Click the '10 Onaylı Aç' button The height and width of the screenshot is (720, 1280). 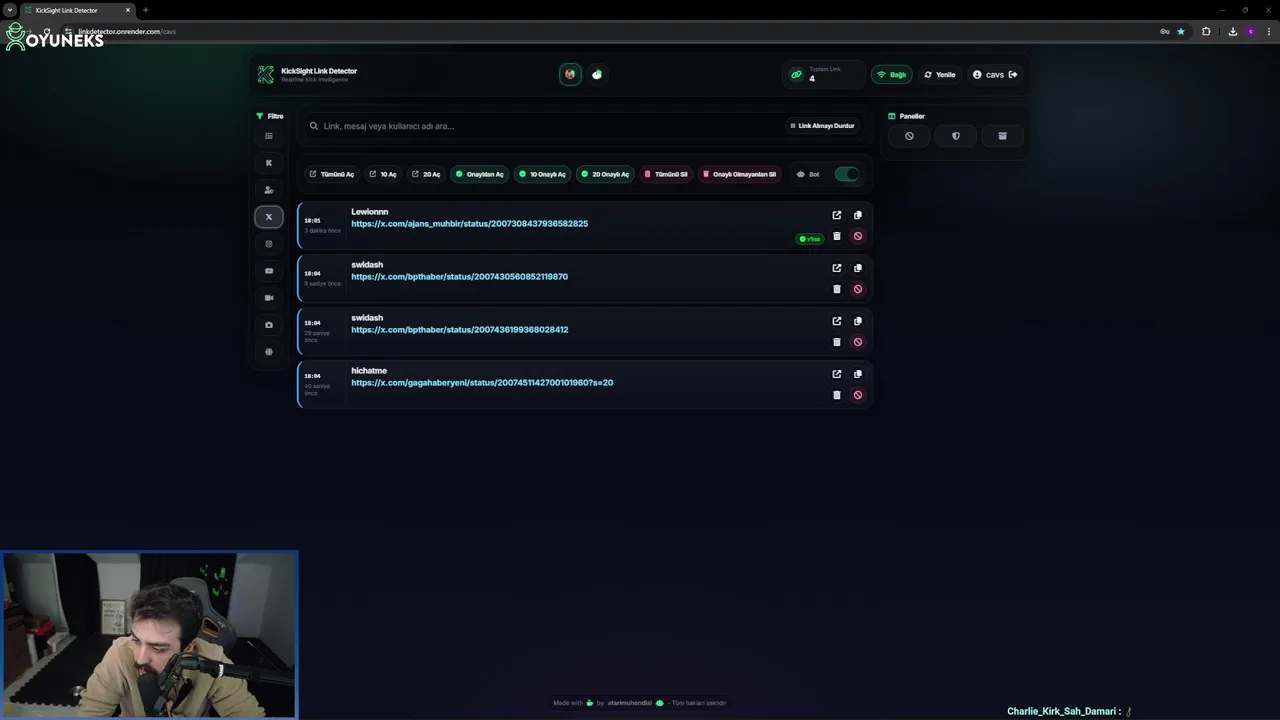[542, 174]
